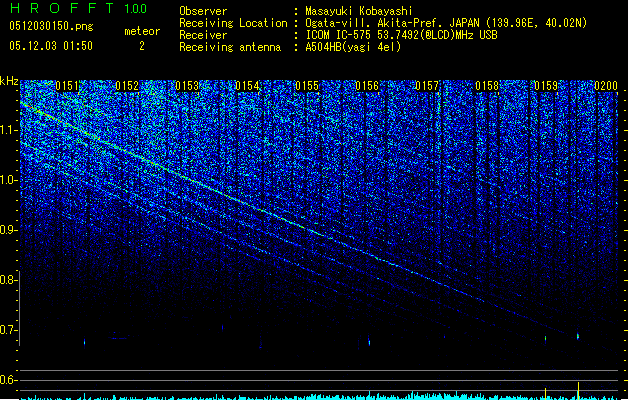Click the 0155 time marker
This screenshot has height=400, width=629.
[307, 86]
